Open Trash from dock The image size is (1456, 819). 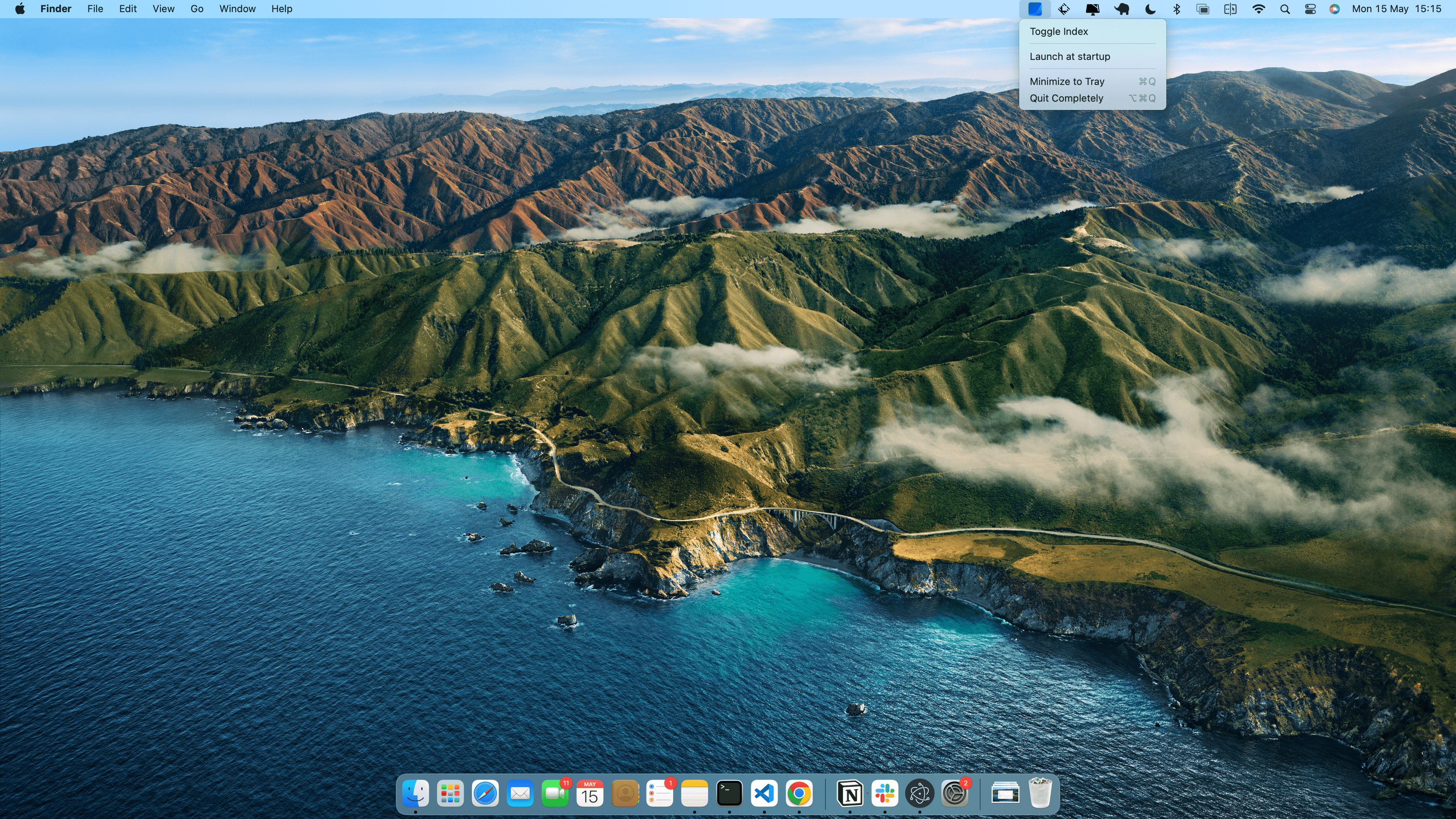pos(1038,793)
